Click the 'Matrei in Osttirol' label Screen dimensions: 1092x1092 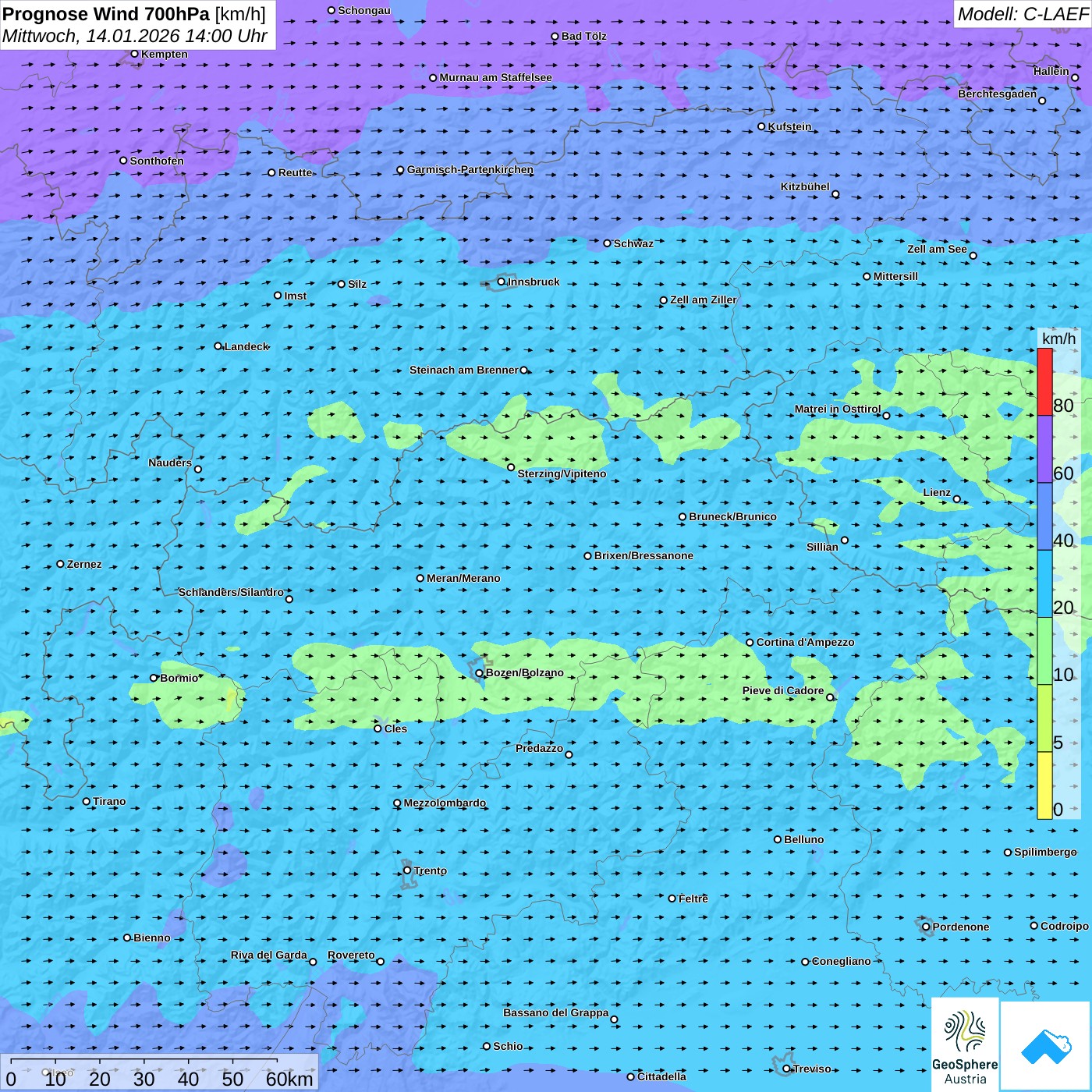pos(838,409)
